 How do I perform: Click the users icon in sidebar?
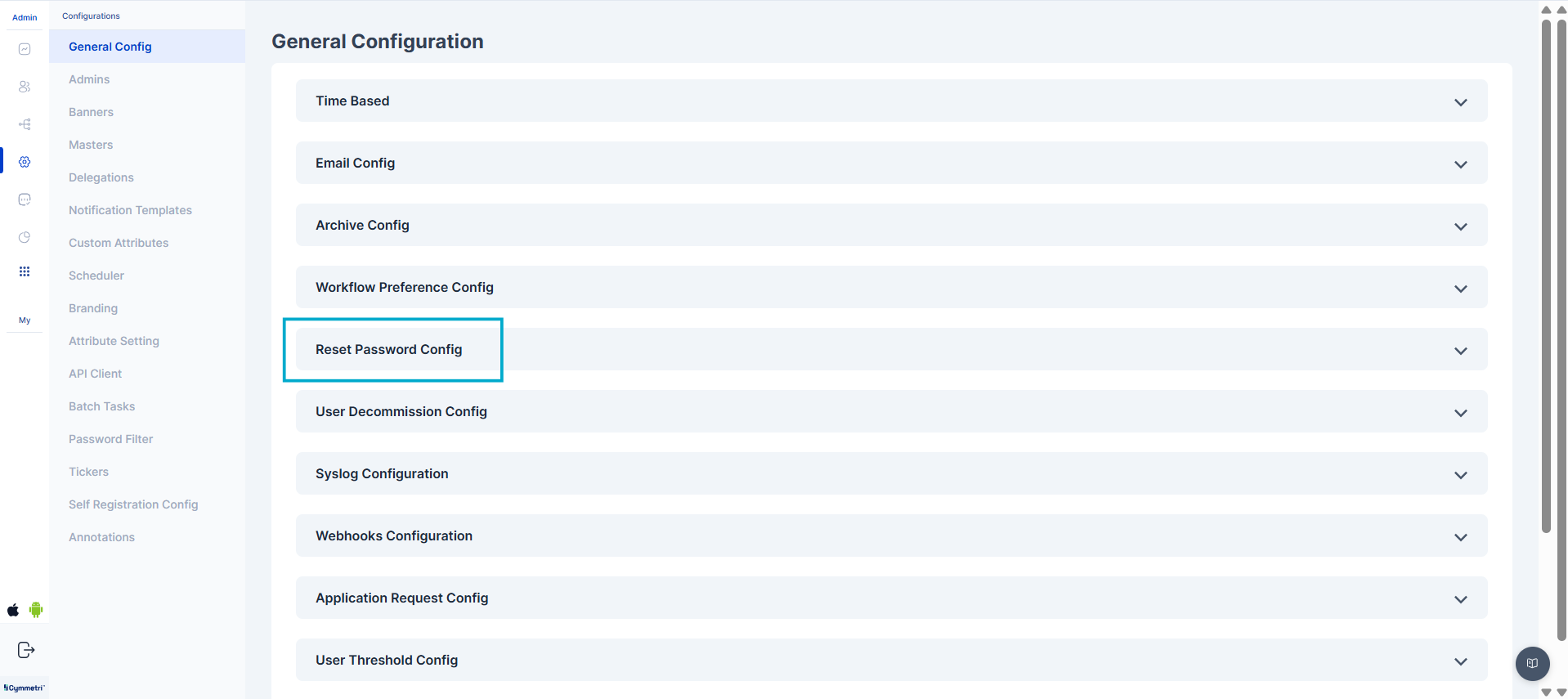(x=25, y=87)
